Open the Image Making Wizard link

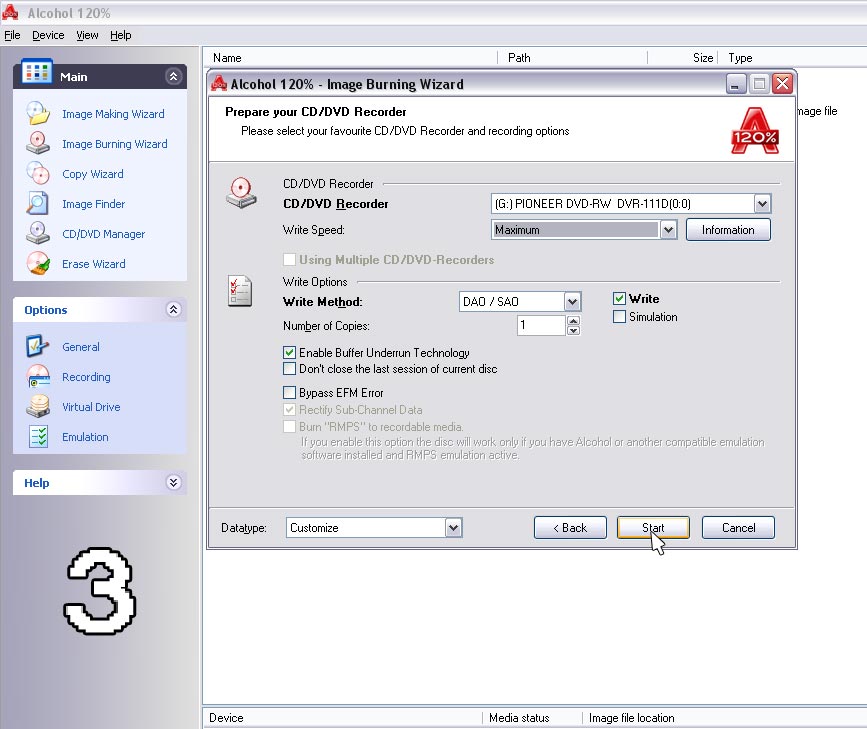(x=113, y=114)
